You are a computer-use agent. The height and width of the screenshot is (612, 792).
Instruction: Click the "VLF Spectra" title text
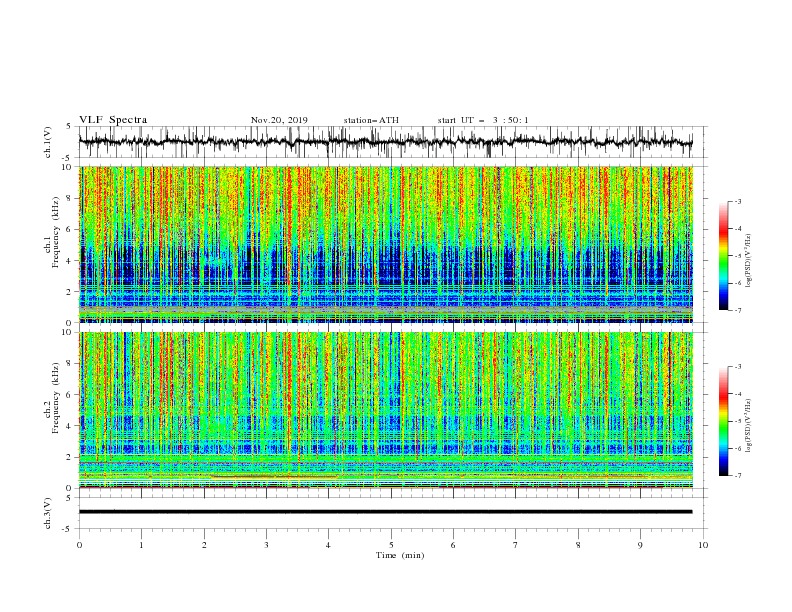(x=113, y=120)
